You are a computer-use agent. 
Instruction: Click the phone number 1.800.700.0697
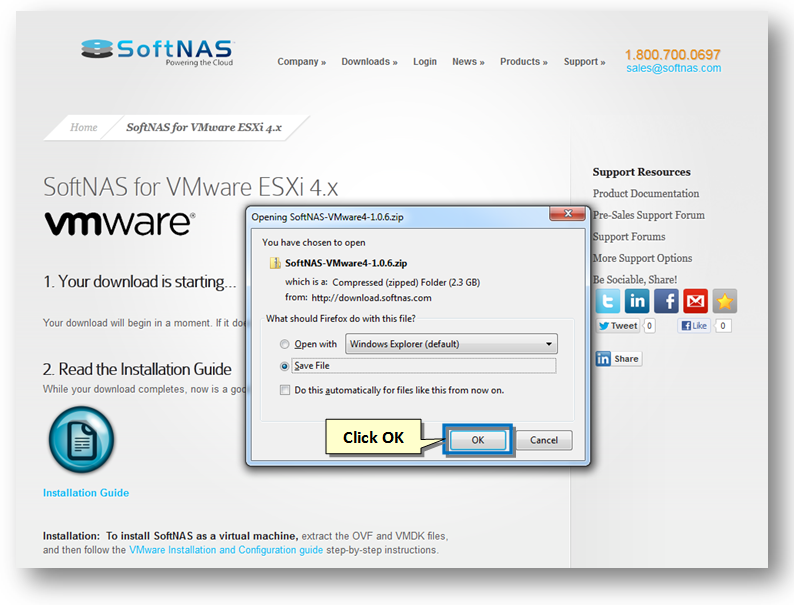(x=672, y=54)
